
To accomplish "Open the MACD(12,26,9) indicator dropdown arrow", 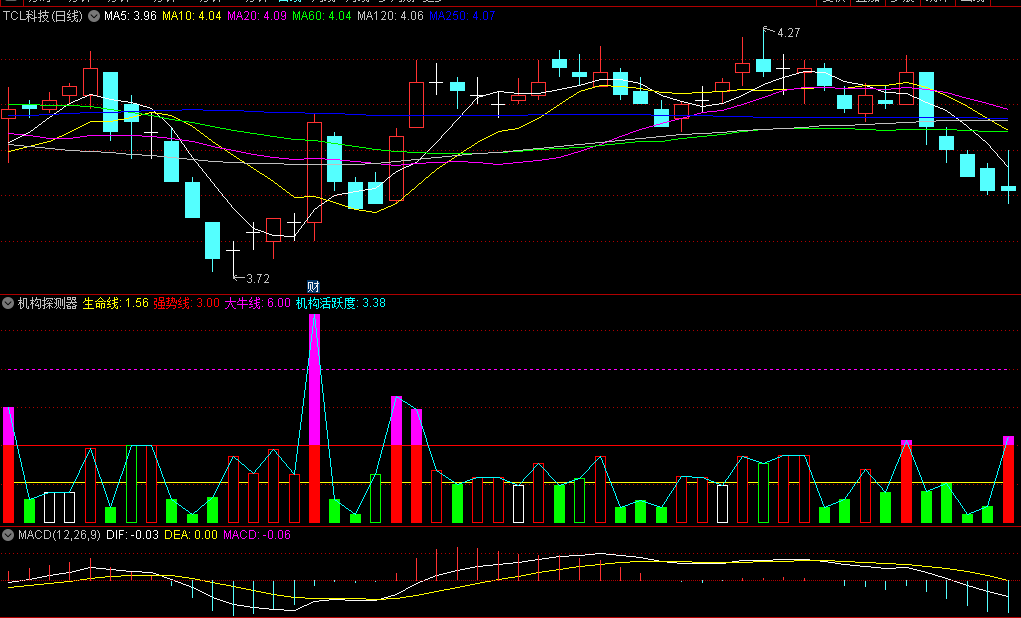I will click(x=8, y=535).
